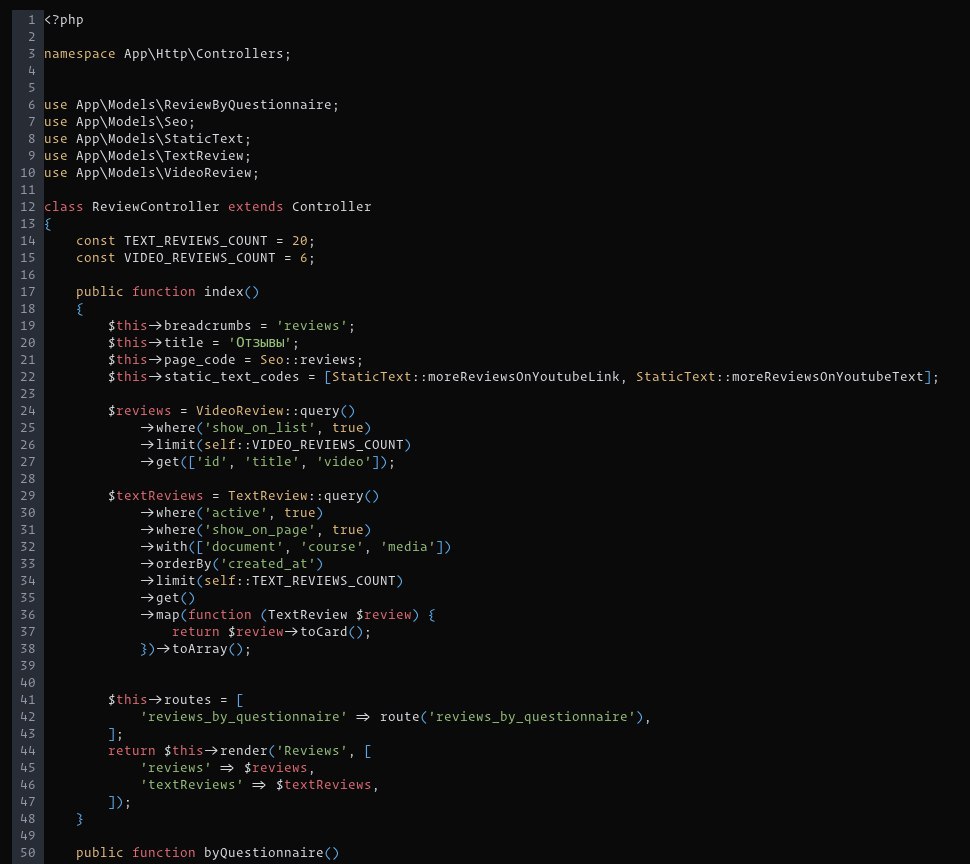This screenshot has width=970, height=864.
Task: Click the 'route' function call on line 42
Action: tap(400, 717)
